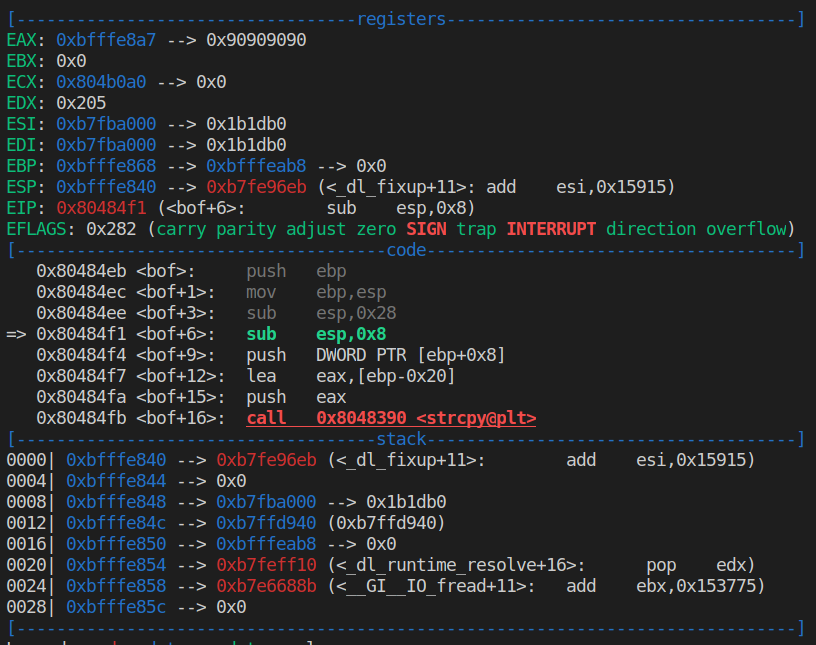Screen dimensions: 816x645
Task: Click stack entry 0028 address 0xbfffe85c
Action: [116, 606]
